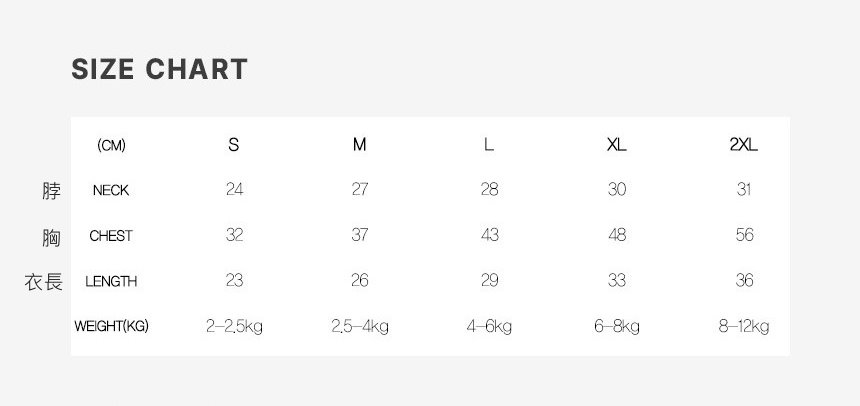Select the M size column header
This screenshot has height=406, width=860.
[x=360, y=144]
